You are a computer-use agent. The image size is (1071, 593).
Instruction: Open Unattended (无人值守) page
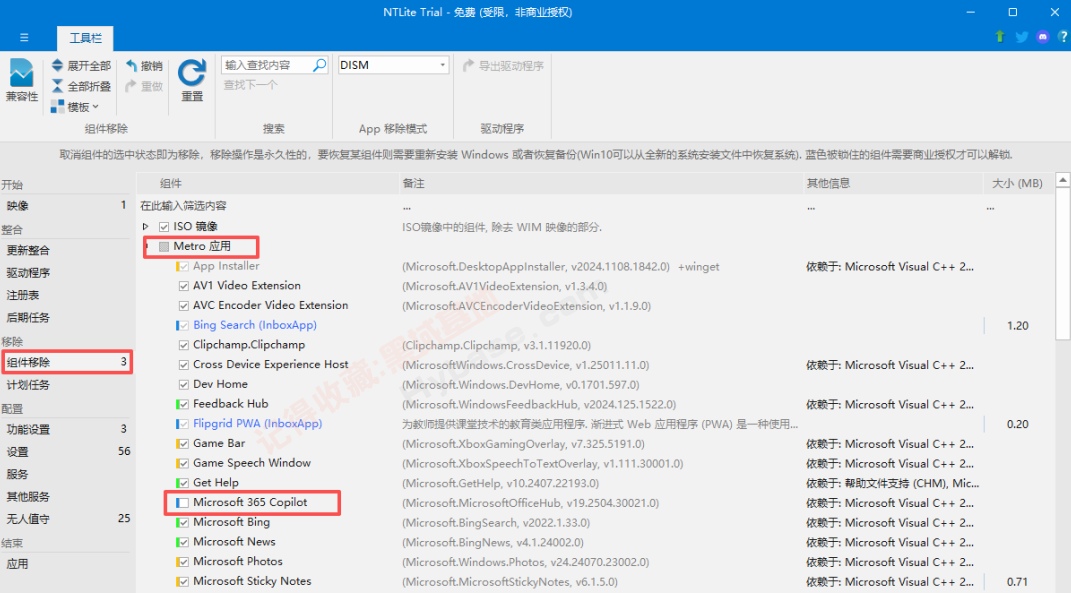coord(66,519)
